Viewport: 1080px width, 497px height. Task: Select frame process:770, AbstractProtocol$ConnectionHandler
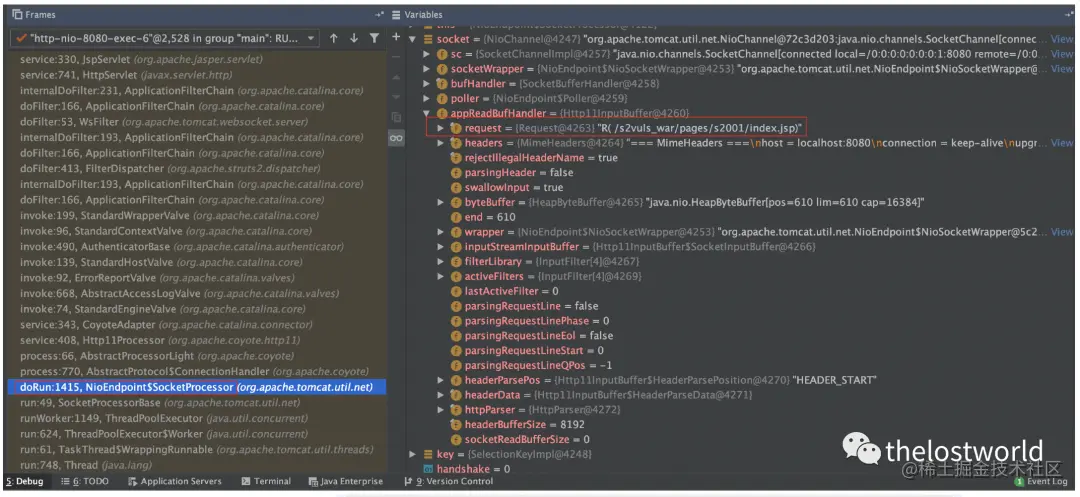point(196,372)
